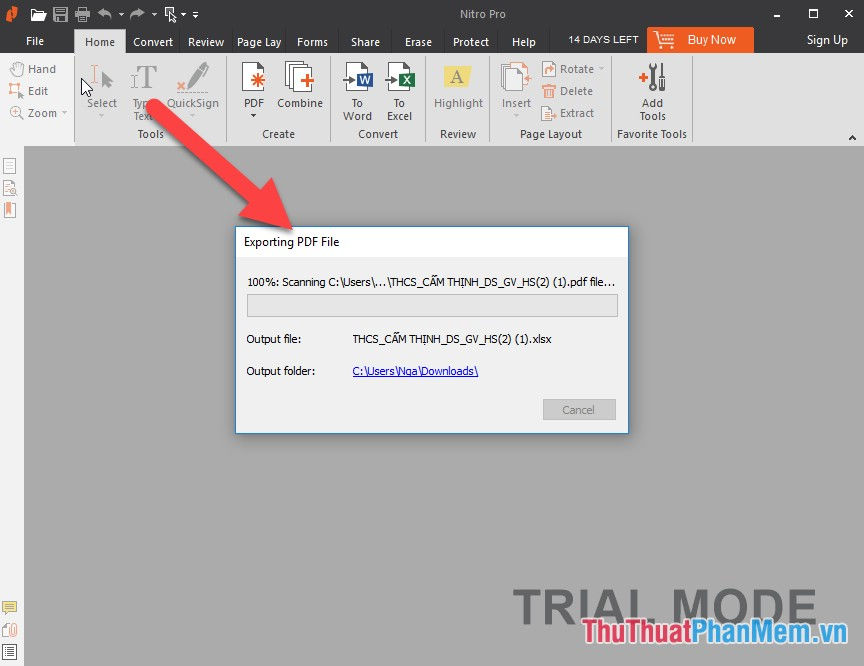Switch to the Protect tab
864x666 pixels.
471,42
